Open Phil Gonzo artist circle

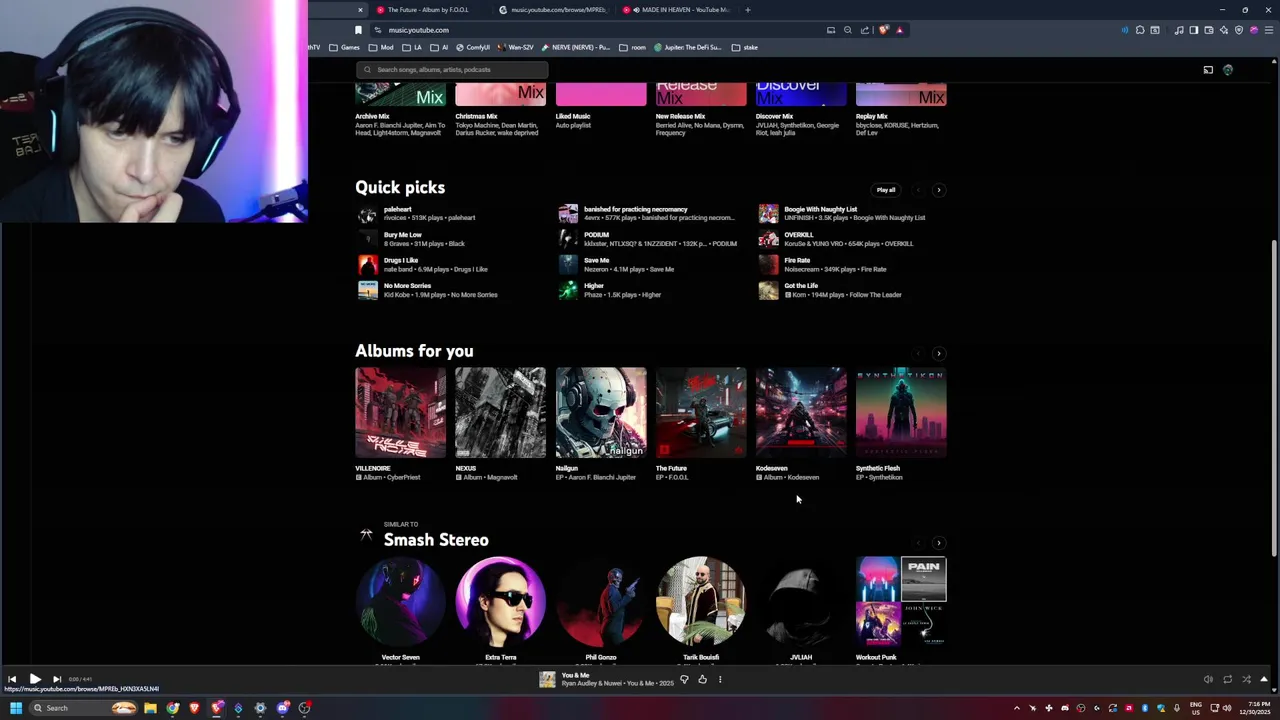click(x=601, y=602)
